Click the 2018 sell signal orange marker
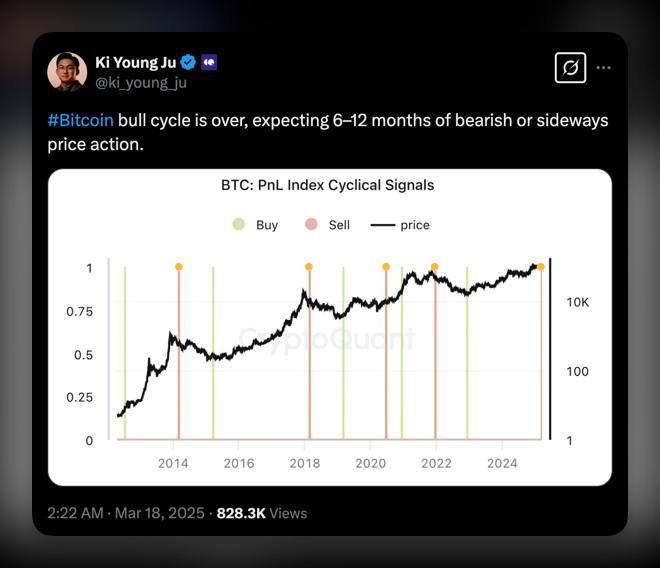The image size is (660, 568). [309, 267]
